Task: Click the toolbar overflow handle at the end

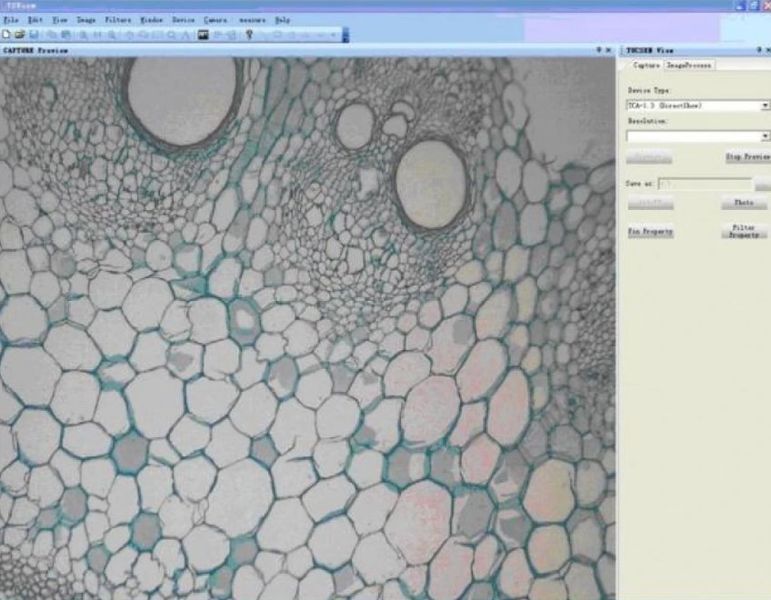Action: [x=346, y=34]
